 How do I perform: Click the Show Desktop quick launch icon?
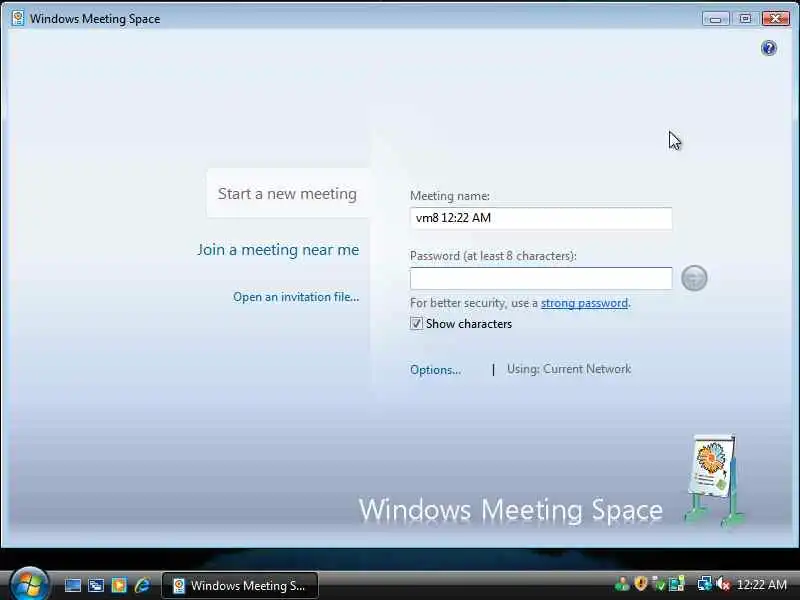pyautogui.click(x=72, y=585)
